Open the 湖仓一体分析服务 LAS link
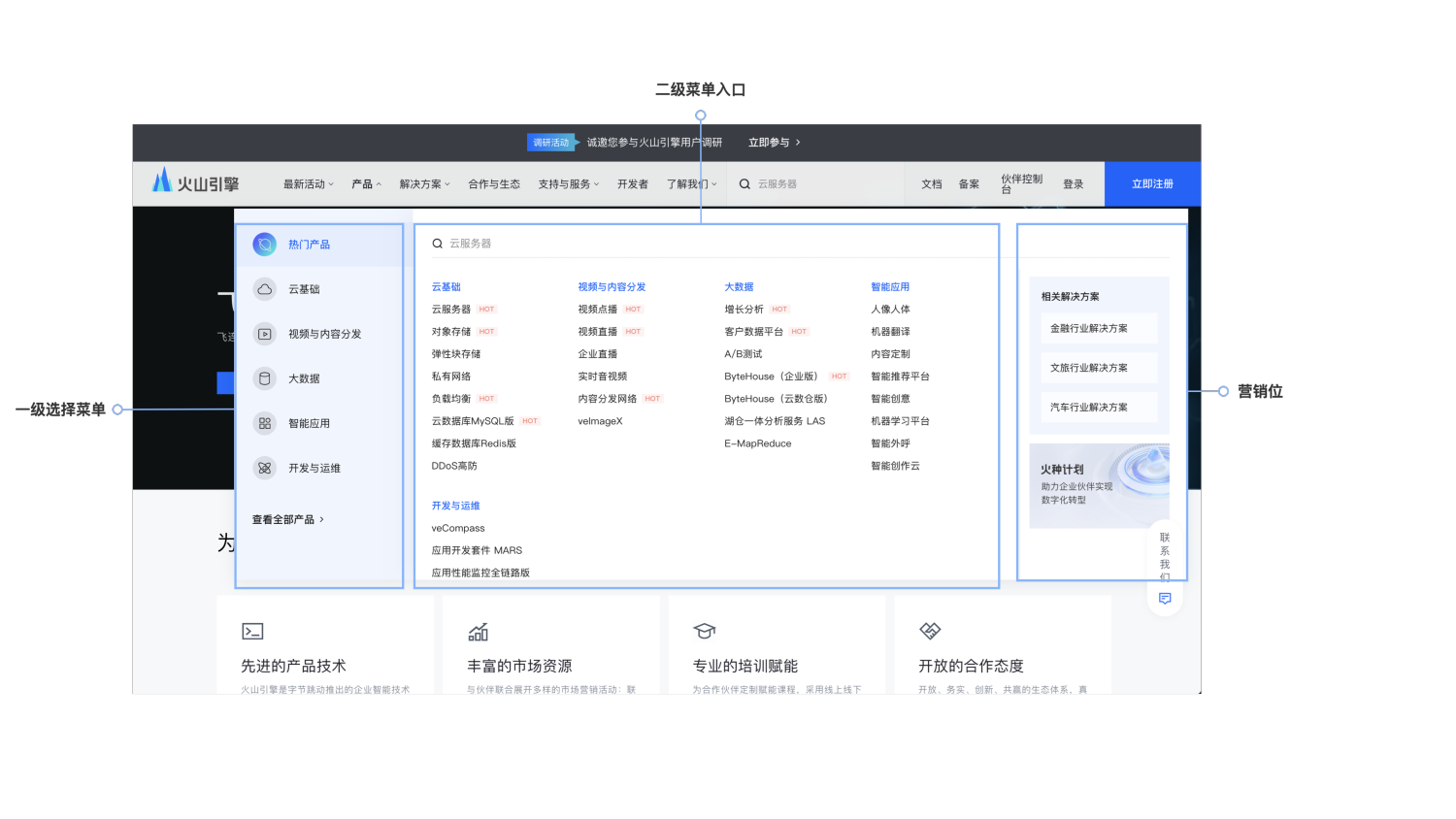1456x819 pixels. pos(775,421)
